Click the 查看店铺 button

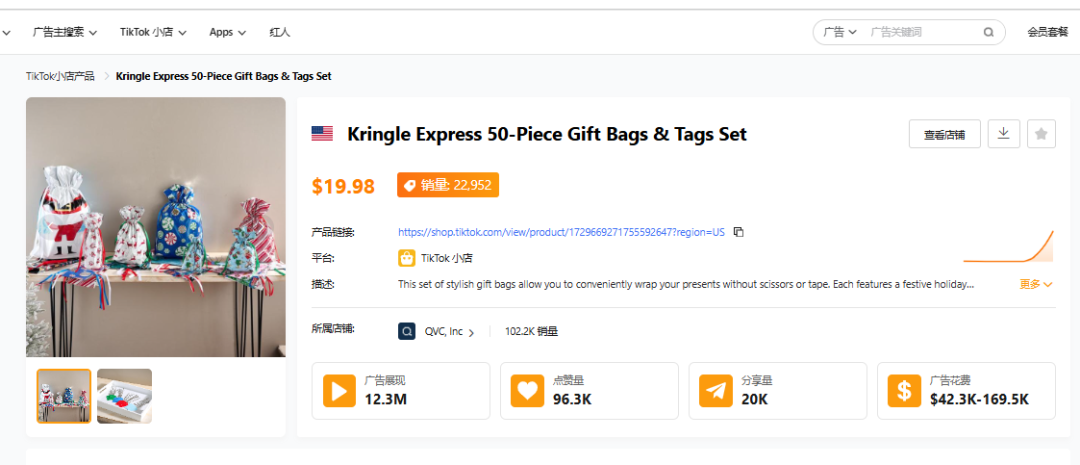[944, 134]
